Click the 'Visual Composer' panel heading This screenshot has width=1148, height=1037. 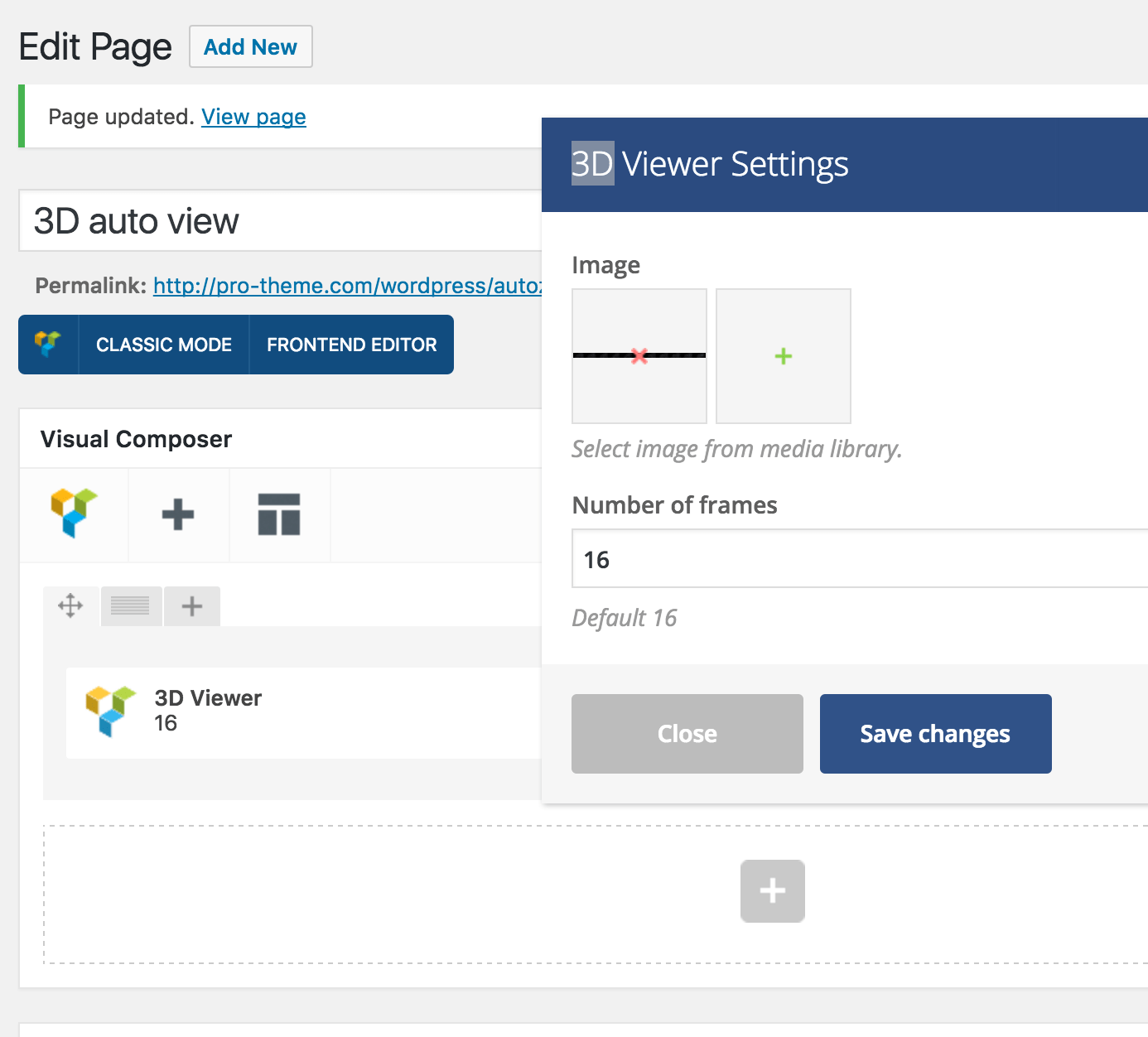137,439
